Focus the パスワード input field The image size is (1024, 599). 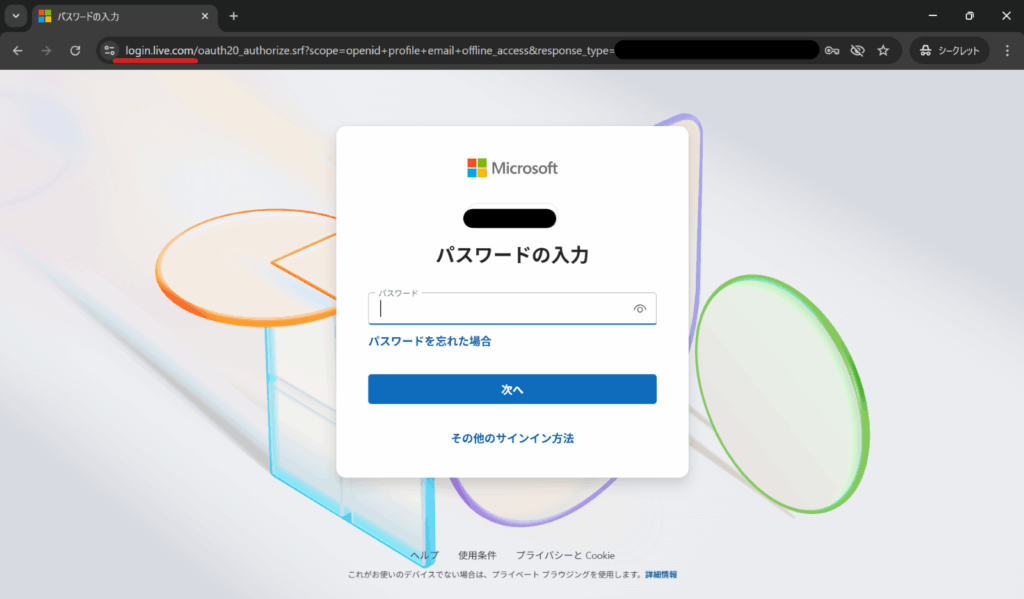pos(512,308)
